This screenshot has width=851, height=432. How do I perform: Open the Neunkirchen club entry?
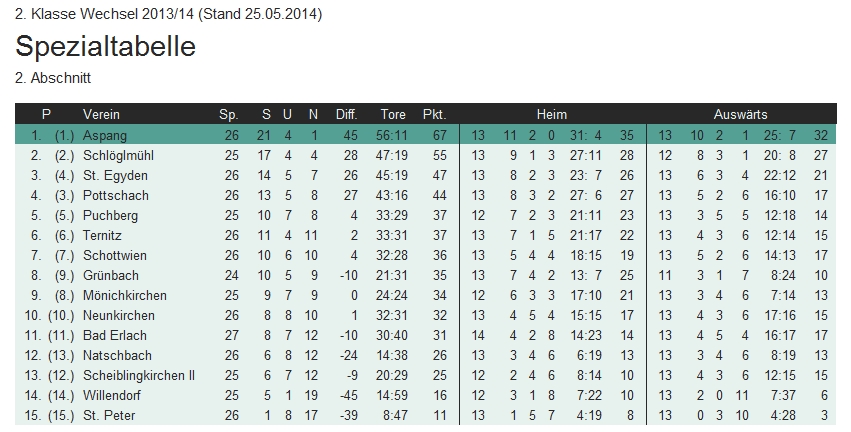click(x=118, y=315)
